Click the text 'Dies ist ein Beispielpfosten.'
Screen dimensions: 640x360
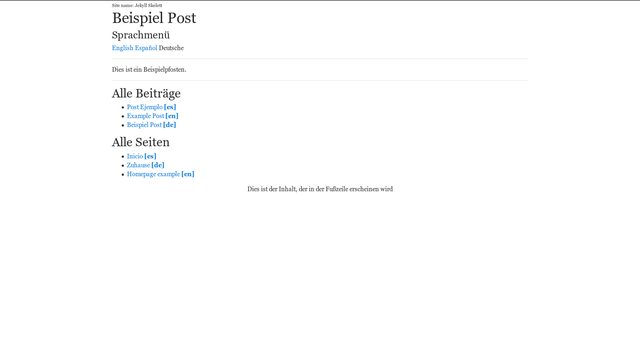click(x=149, y=69)
